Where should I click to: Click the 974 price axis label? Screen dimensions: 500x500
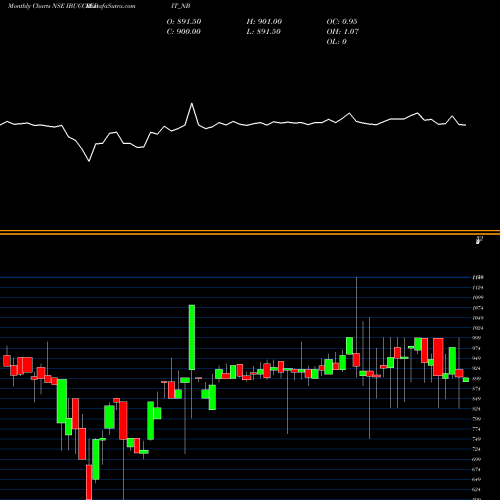[x=477, y=348]
